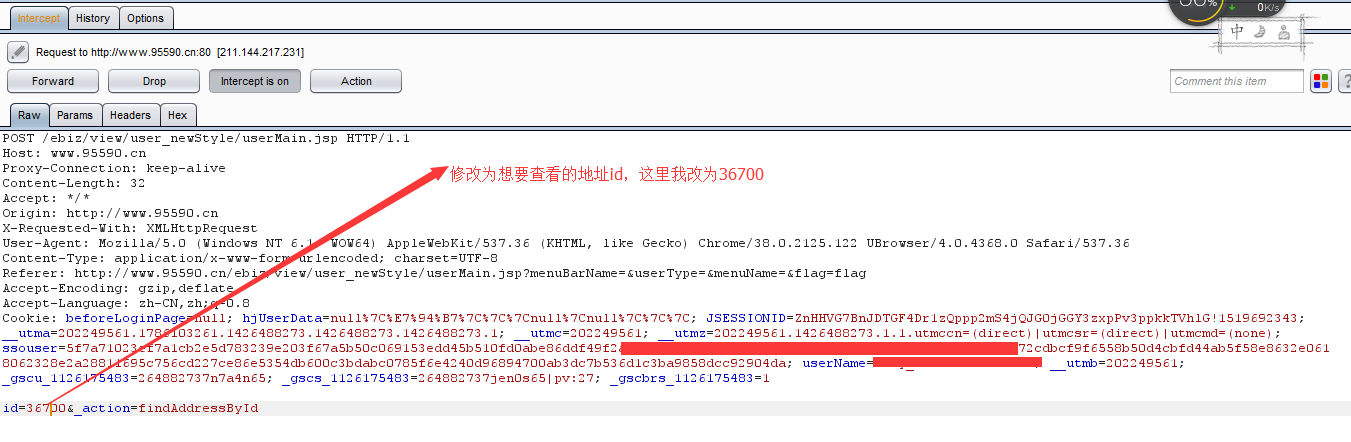
Task: Click the Accept-Language: zh-CN header line
Action: [x=126, y=303]
